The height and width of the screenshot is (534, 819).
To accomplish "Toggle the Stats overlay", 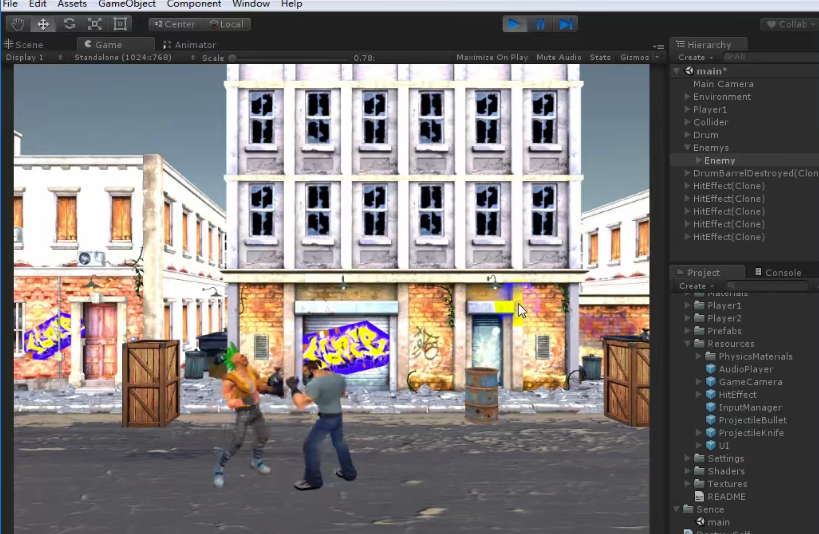I will [600, 57].
